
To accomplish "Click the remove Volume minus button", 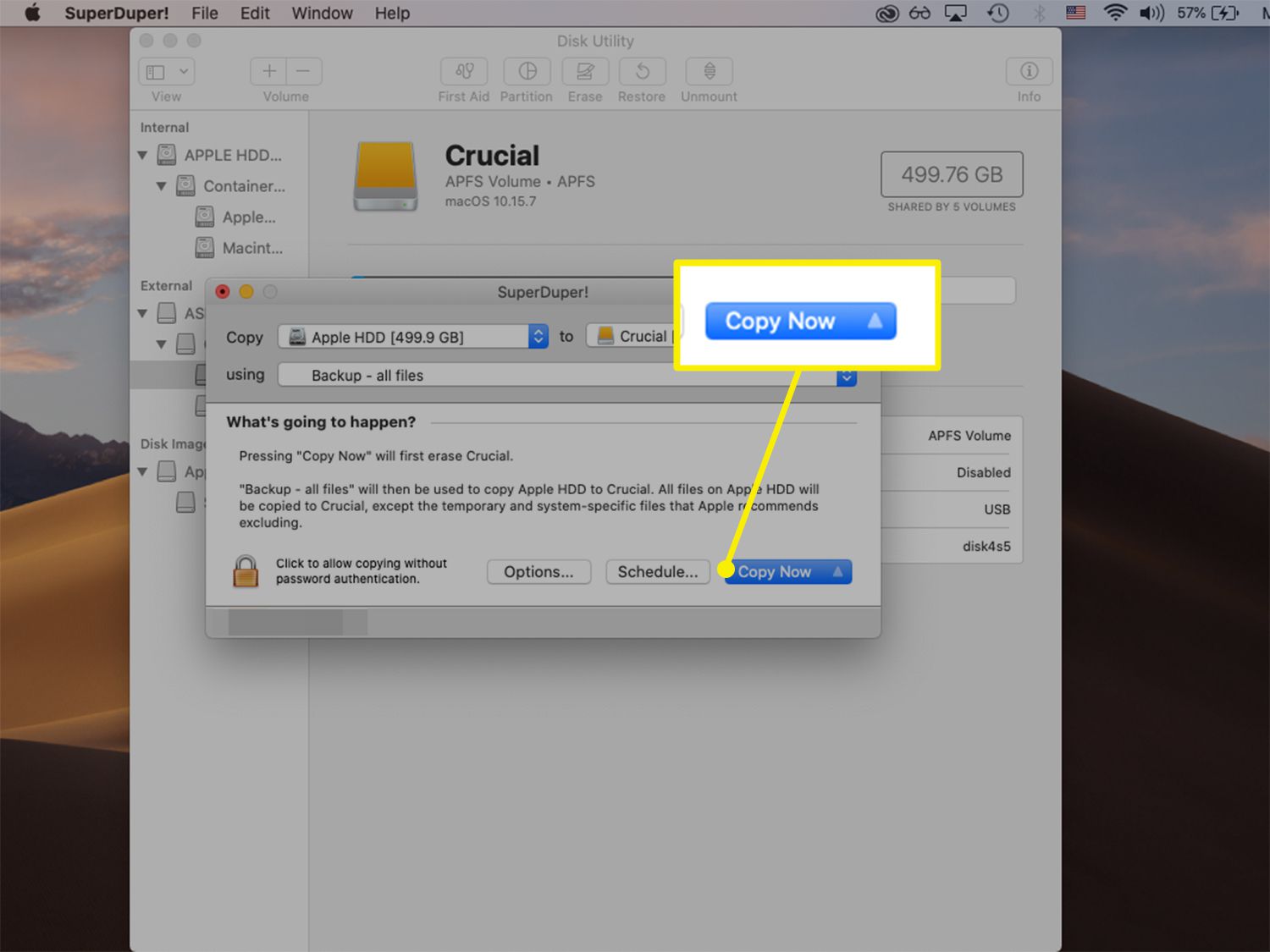I will click(x=304, y=71).
